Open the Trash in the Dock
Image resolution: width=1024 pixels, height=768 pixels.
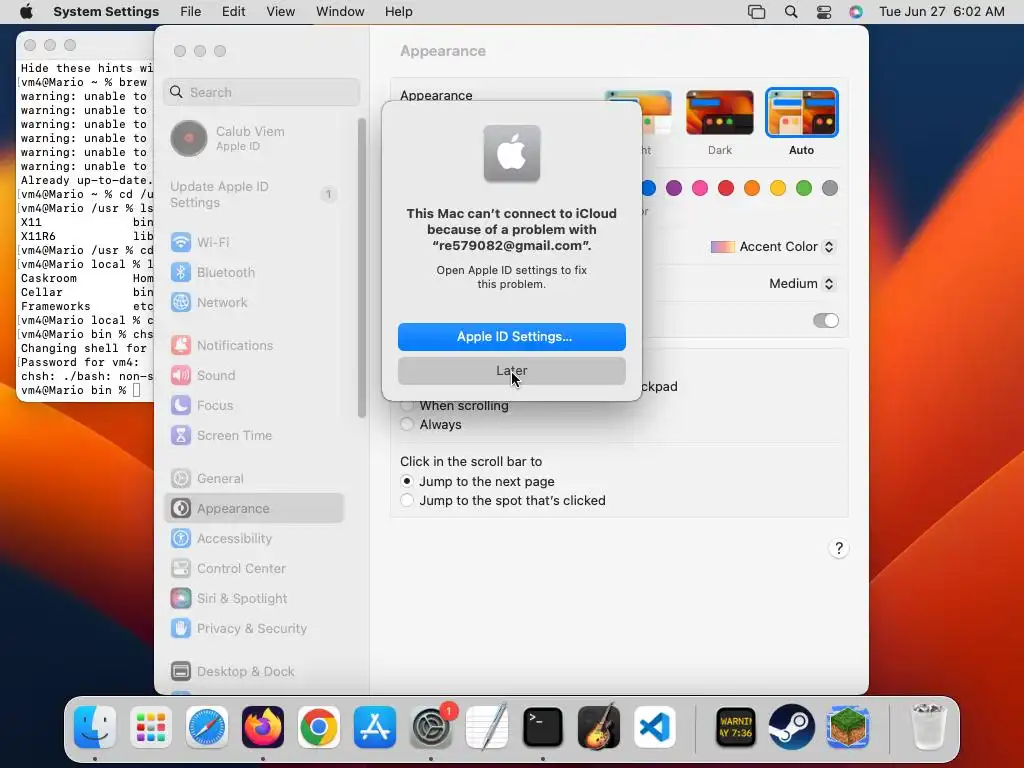(x=928, y=727)
